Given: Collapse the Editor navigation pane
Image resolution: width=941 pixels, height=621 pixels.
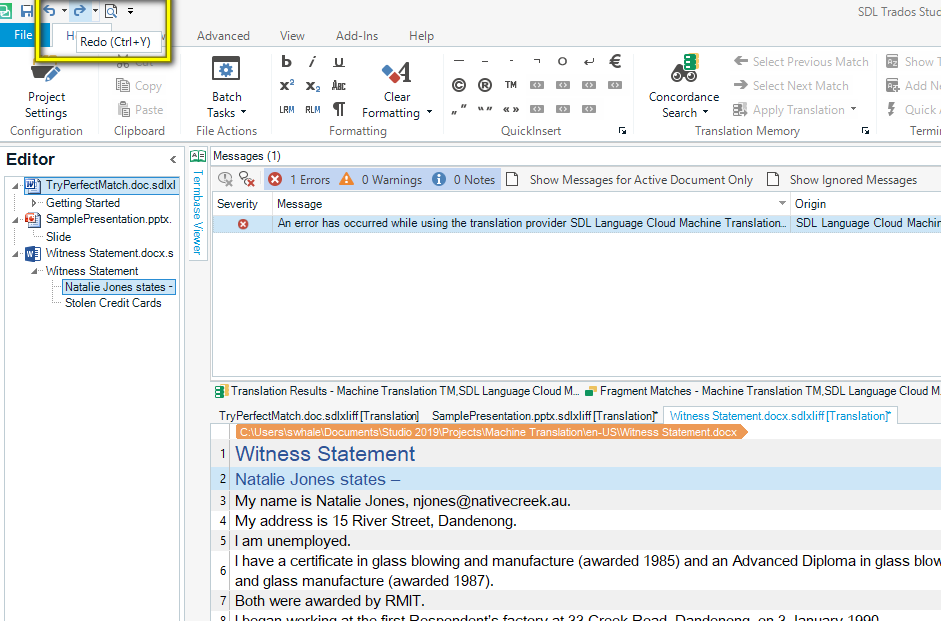Looking at the screenshot, I should point(172,160).
